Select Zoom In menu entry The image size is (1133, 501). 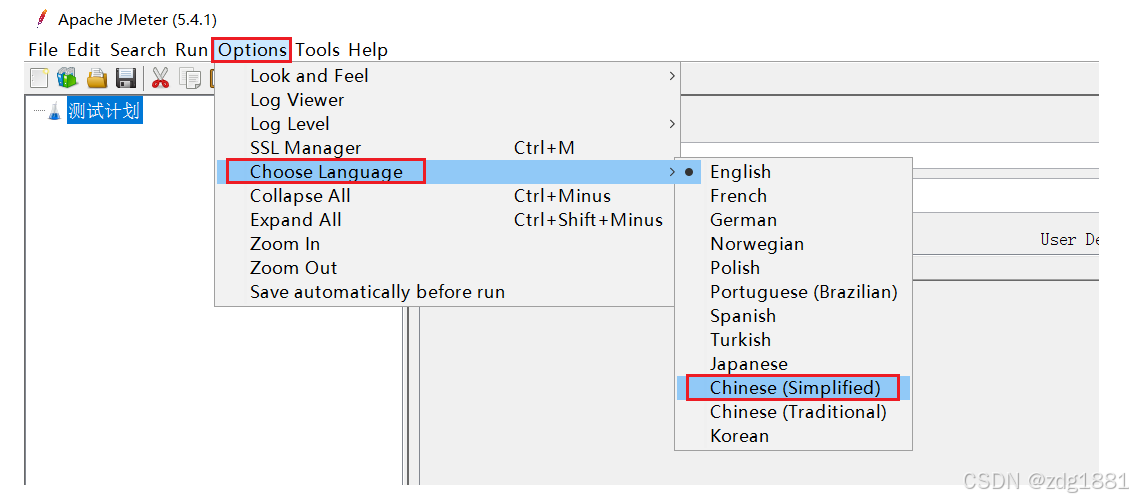[x=448, y=244]
